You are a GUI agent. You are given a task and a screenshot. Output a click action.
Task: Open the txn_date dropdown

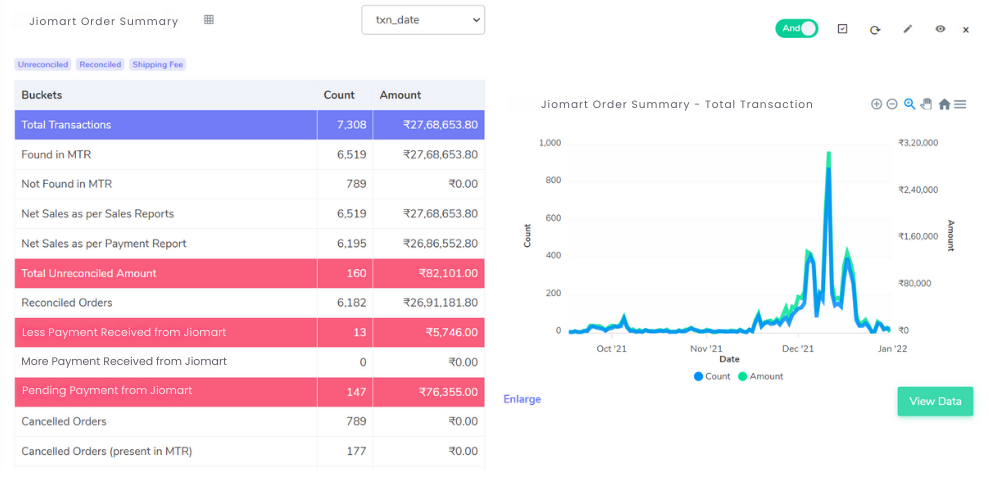pos(423,20)
